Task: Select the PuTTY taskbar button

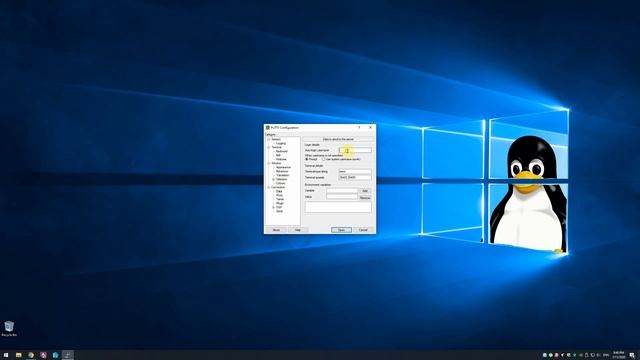Action: point(68,355)
